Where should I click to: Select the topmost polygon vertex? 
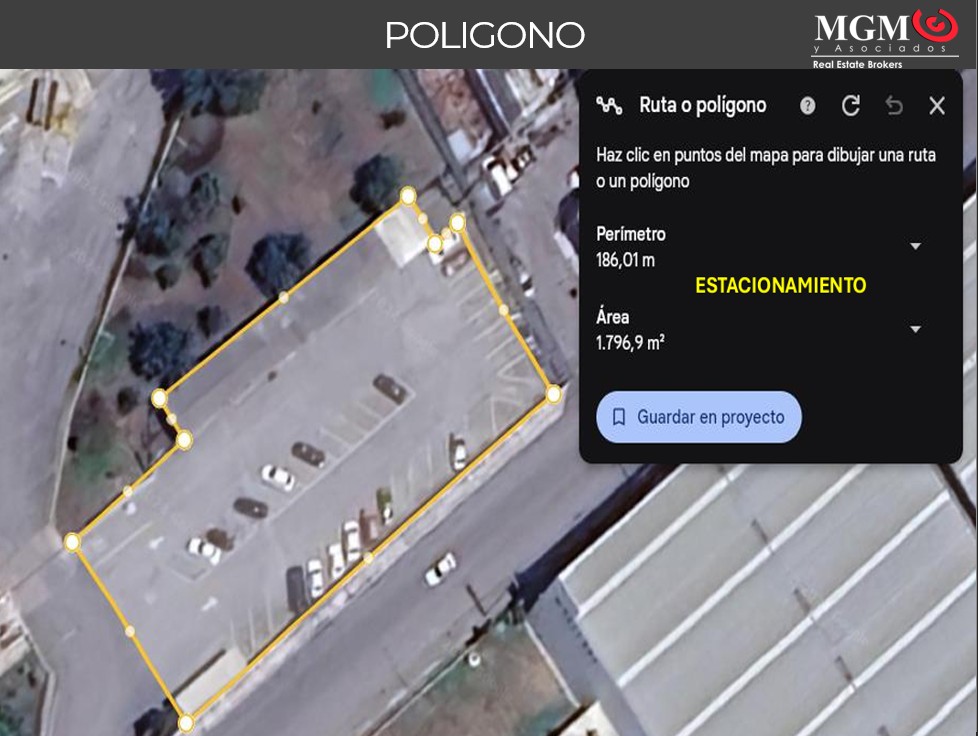408,196
